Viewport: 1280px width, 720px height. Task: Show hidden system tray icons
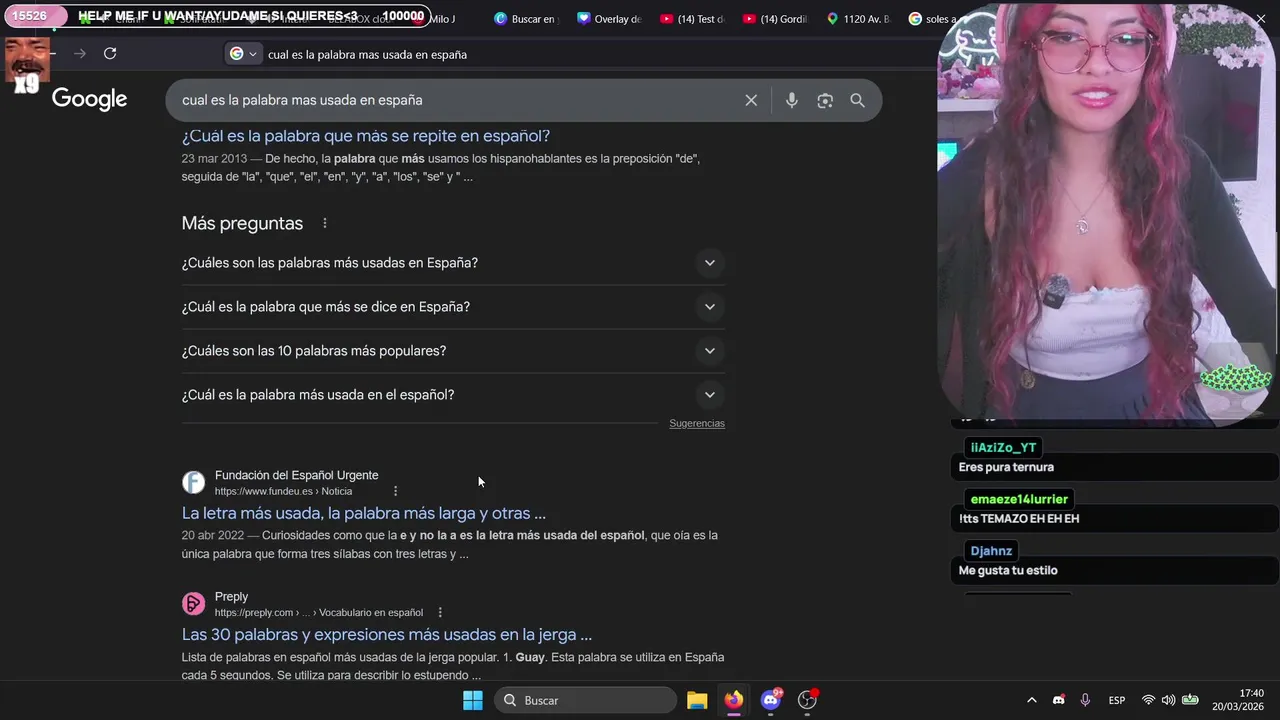click(x=1032, y=700)
